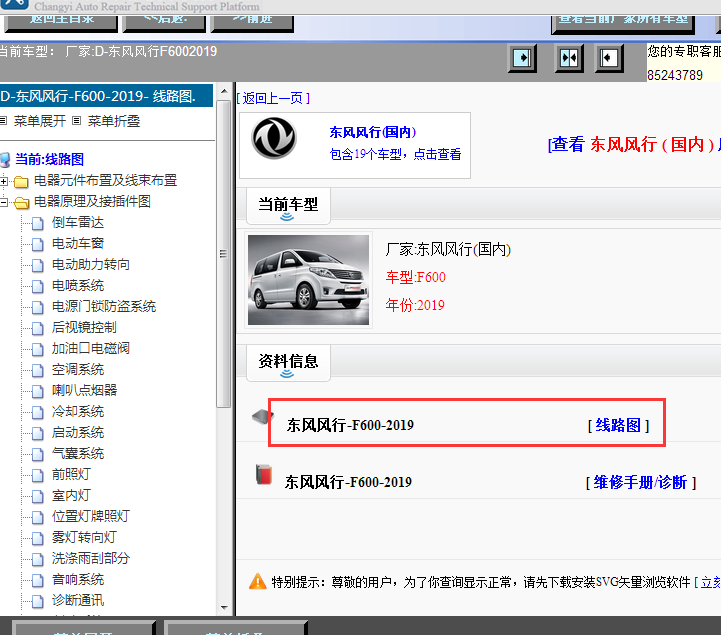Screen dimensions: 721x635
Task: Click the split-both-panels arrow icon
Action: point(569,58)
